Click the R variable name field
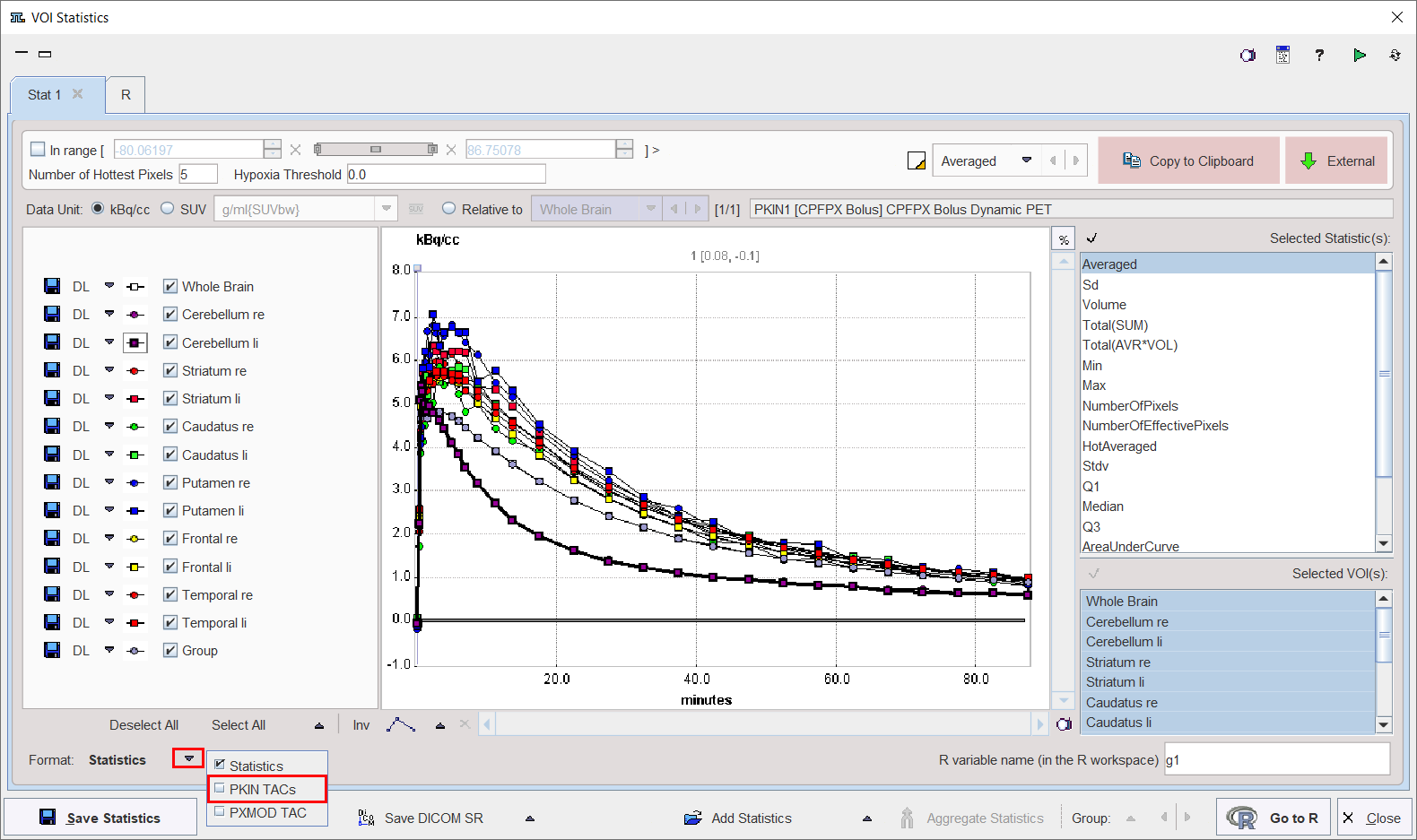The width and height of the screenshot is (1417, 840). [1277, 759]
